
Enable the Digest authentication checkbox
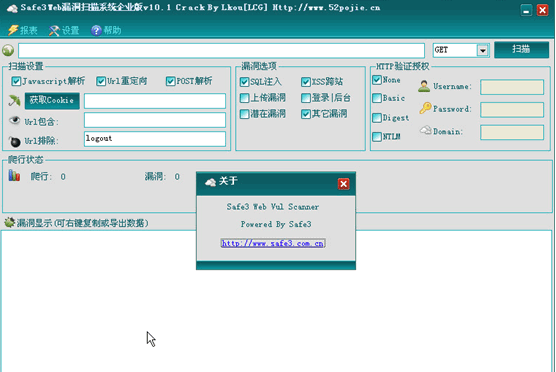[377, 117]
